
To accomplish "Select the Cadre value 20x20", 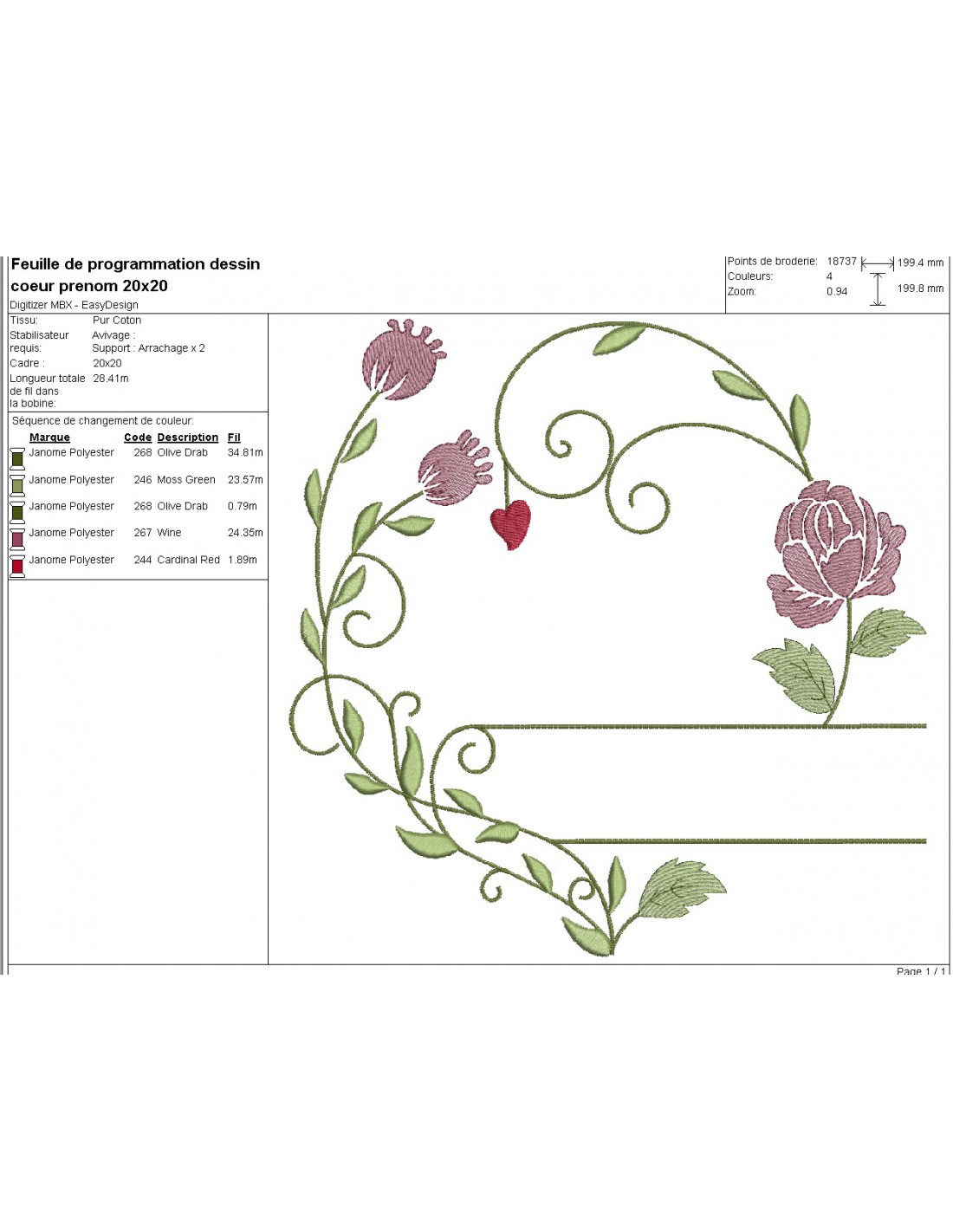I will coord(107,364).
